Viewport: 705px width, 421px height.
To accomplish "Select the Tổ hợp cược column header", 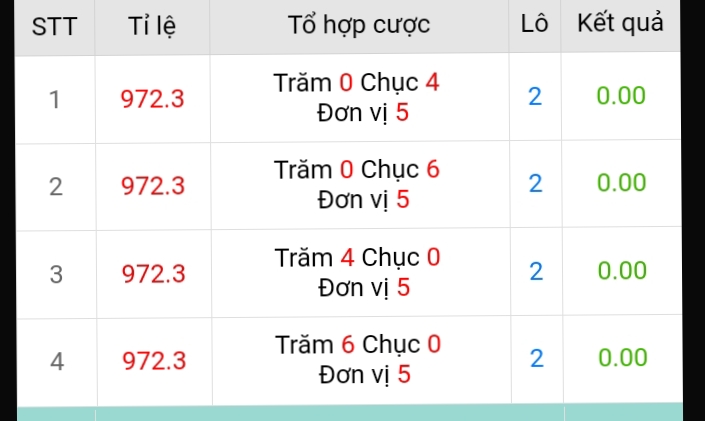I will coord(359,24).
